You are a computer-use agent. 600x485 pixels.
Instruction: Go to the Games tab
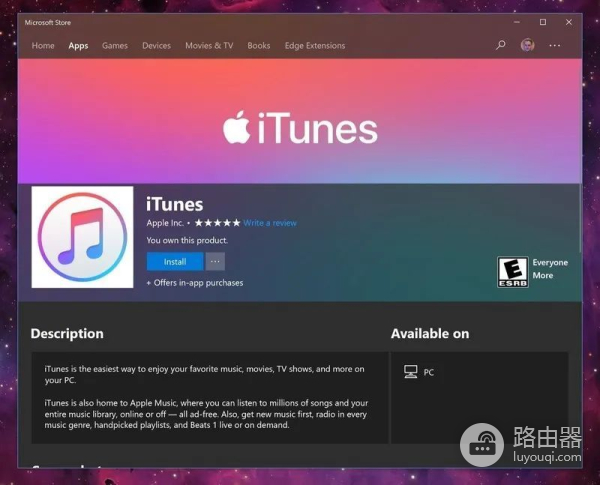coord(115,46)
